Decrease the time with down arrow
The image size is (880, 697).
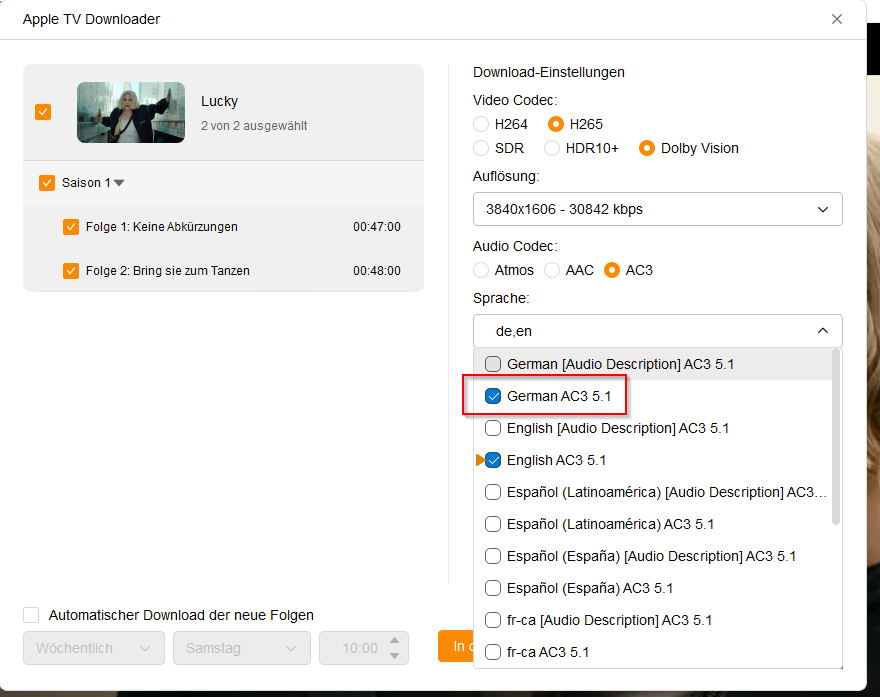(395, 655)
